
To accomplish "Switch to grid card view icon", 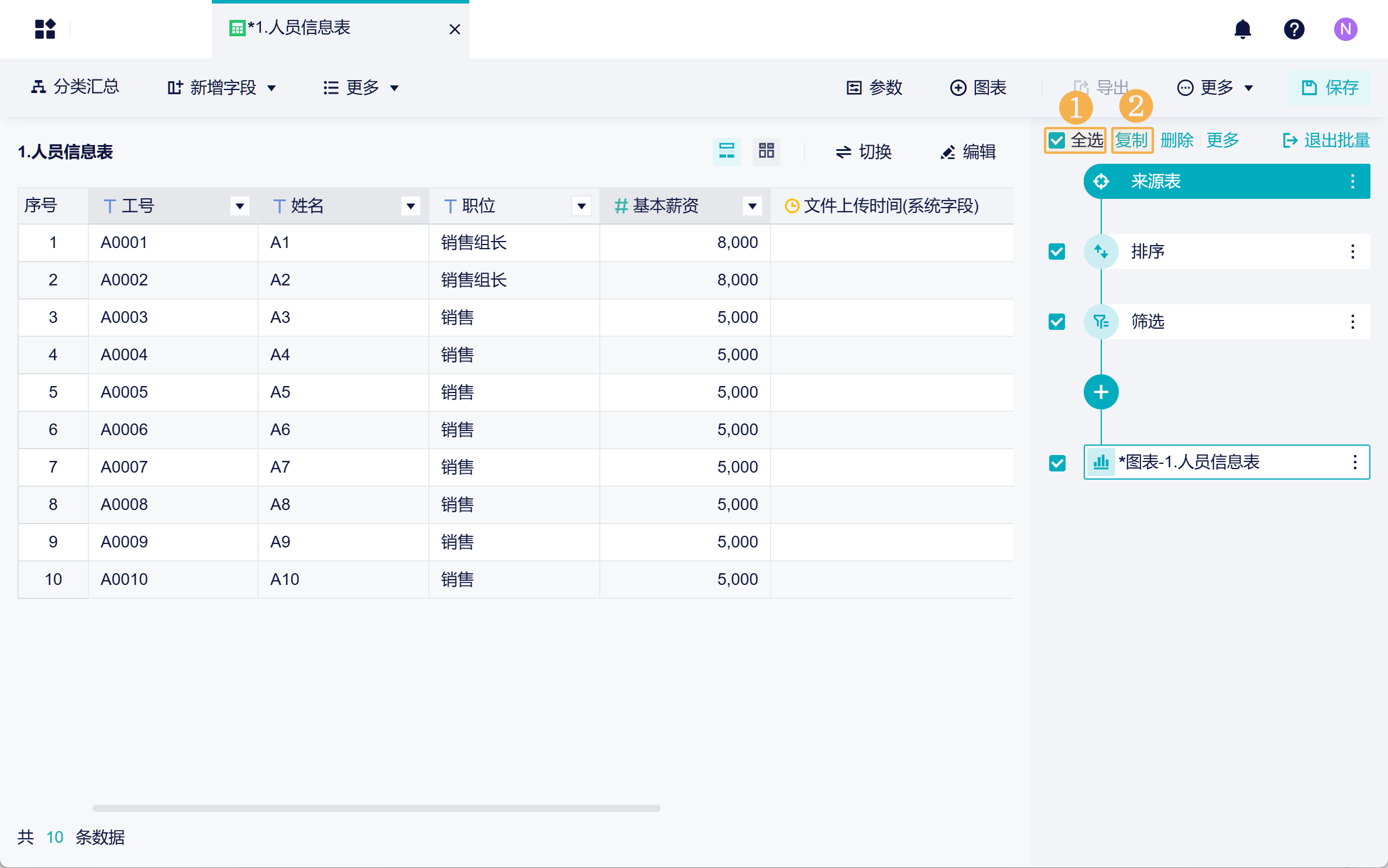I will pyautogui.click(x=766, y=151).
